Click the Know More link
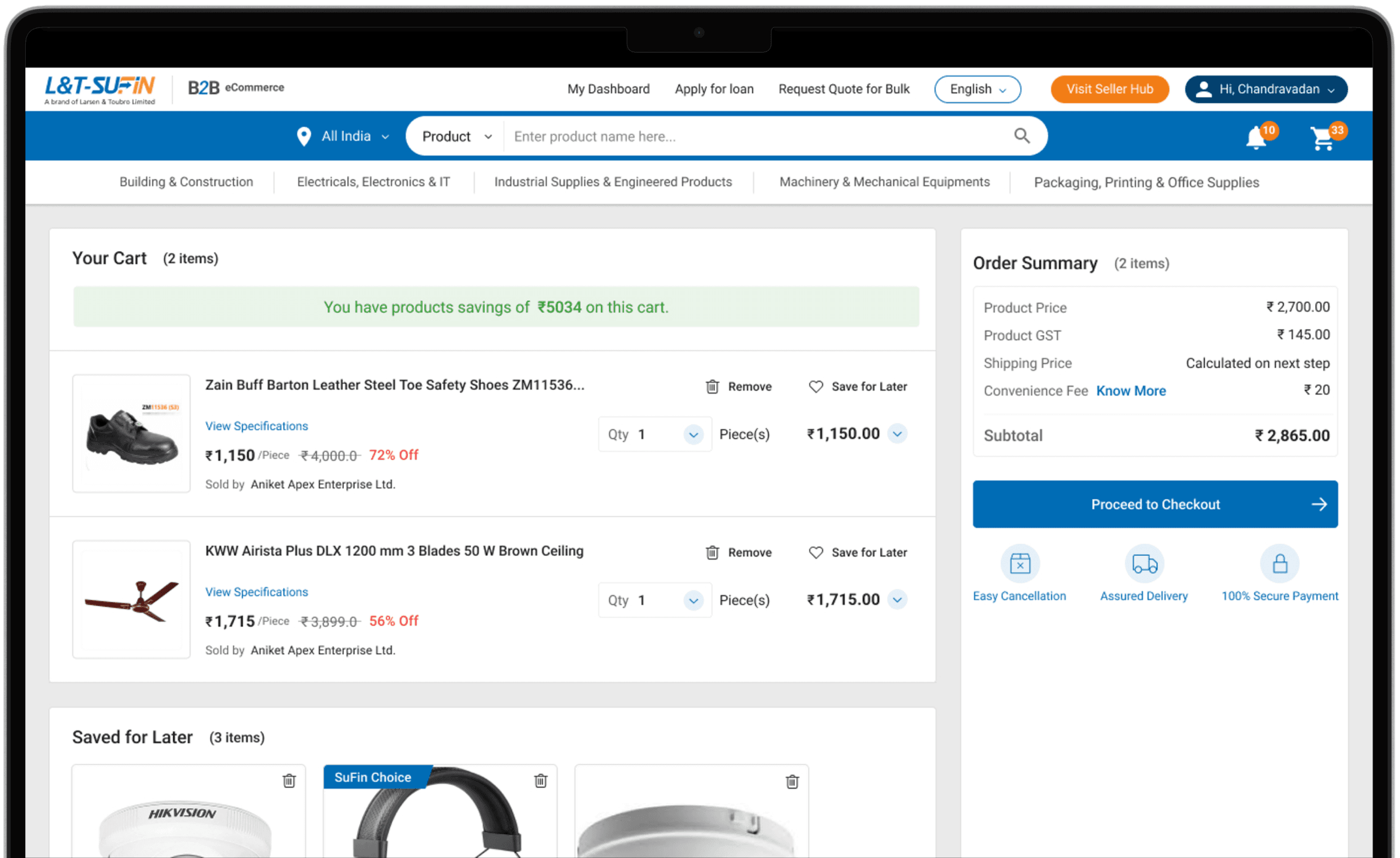 click(1131, 391)
